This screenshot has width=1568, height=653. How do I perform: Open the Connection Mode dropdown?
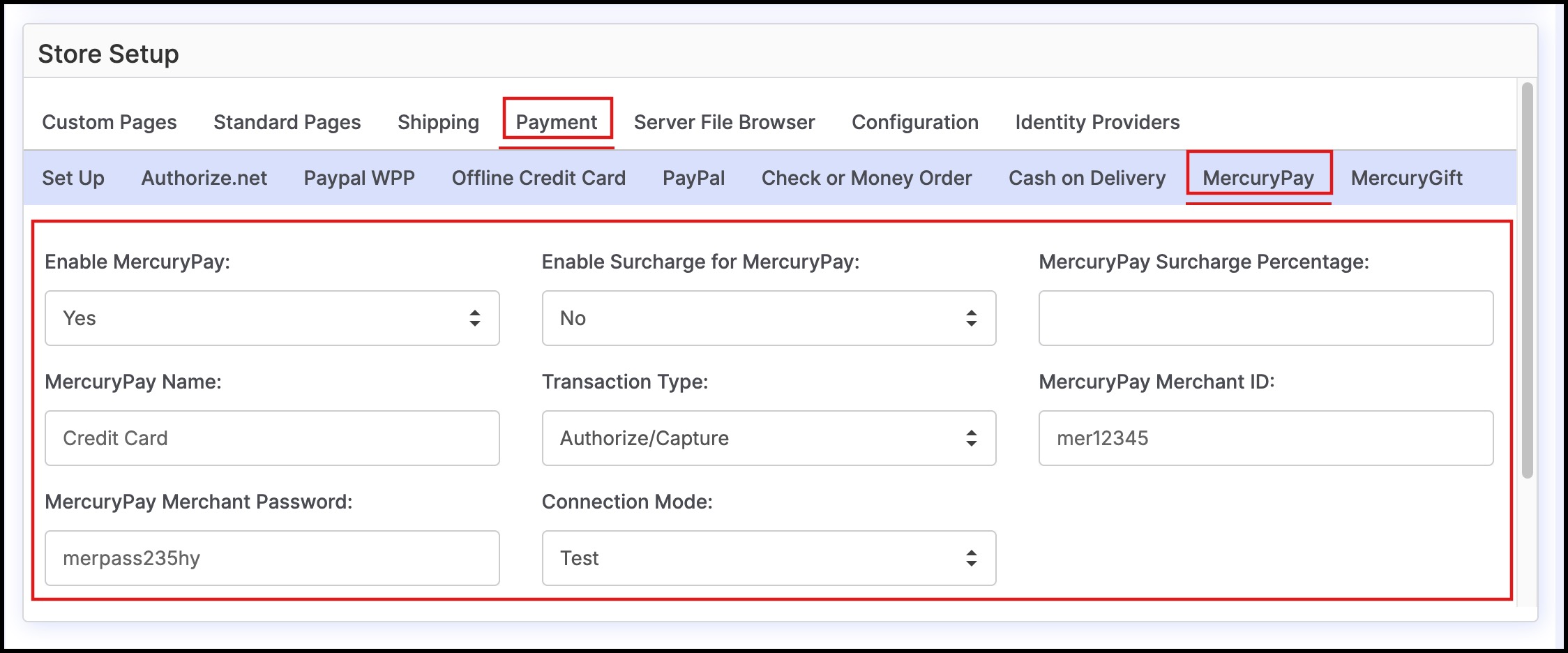pos(769,558)
